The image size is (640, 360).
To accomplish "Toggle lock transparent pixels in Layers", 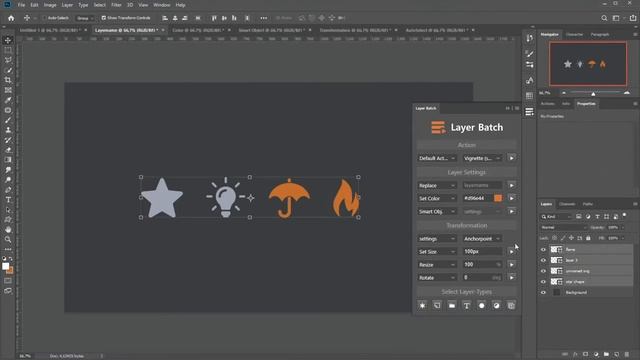I will click(x=554, y=238).
